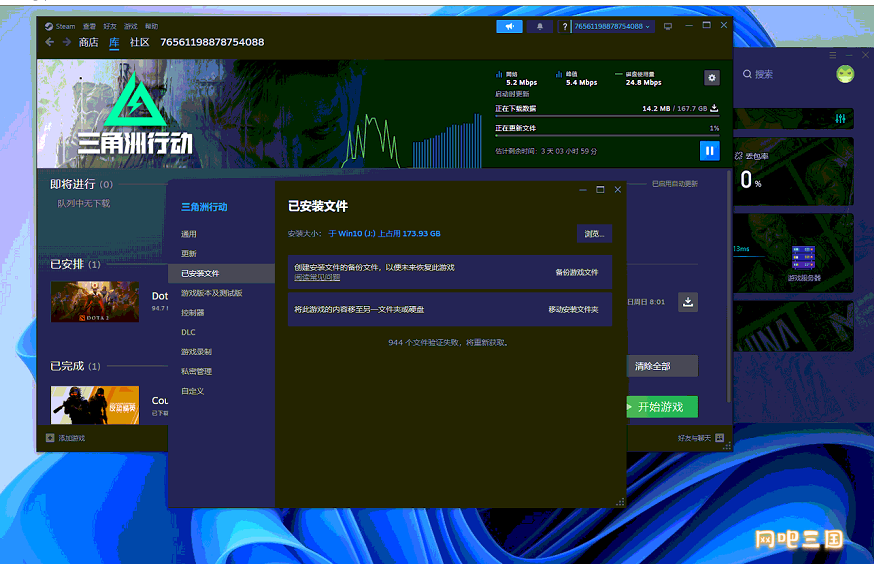The width and height of the screenshot is (874, 564).
Task: Open the notifications bell
Action: 539,26
